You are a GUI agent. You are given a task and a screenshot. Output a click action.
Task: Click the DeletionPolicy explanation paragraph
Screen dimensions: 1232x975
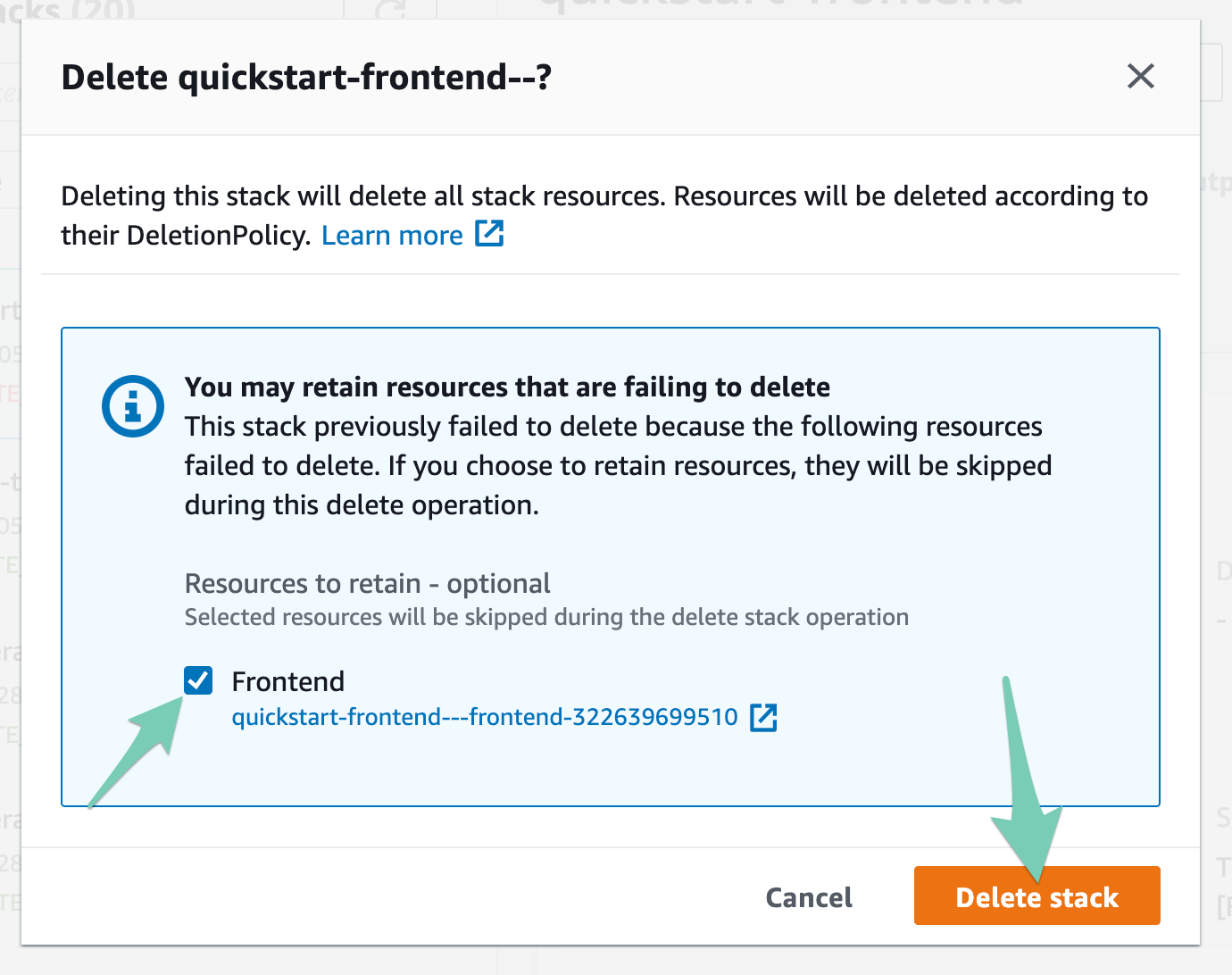pos(604,215)
